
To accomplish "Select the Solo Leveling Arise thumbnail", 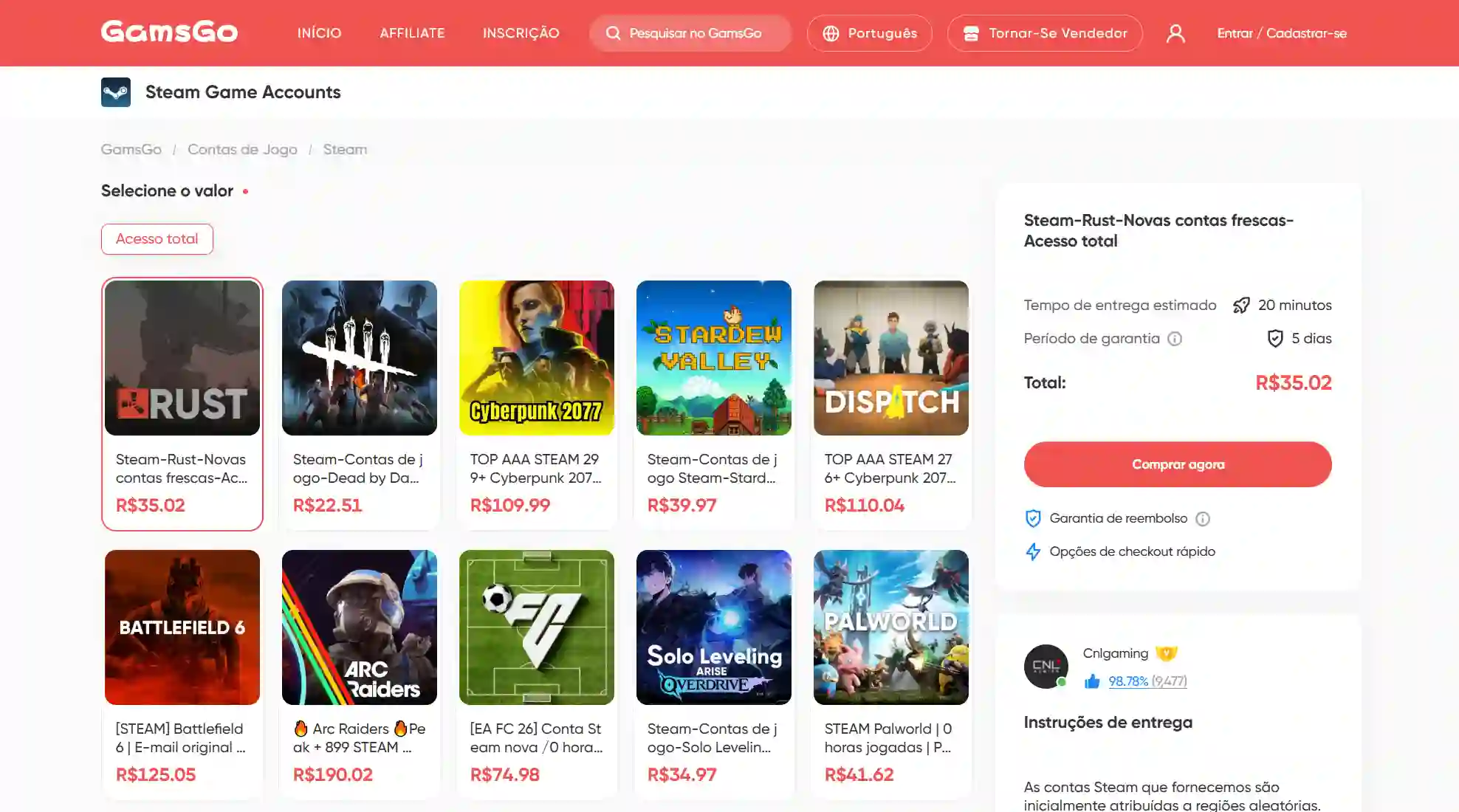I will [x=714, y=627].
